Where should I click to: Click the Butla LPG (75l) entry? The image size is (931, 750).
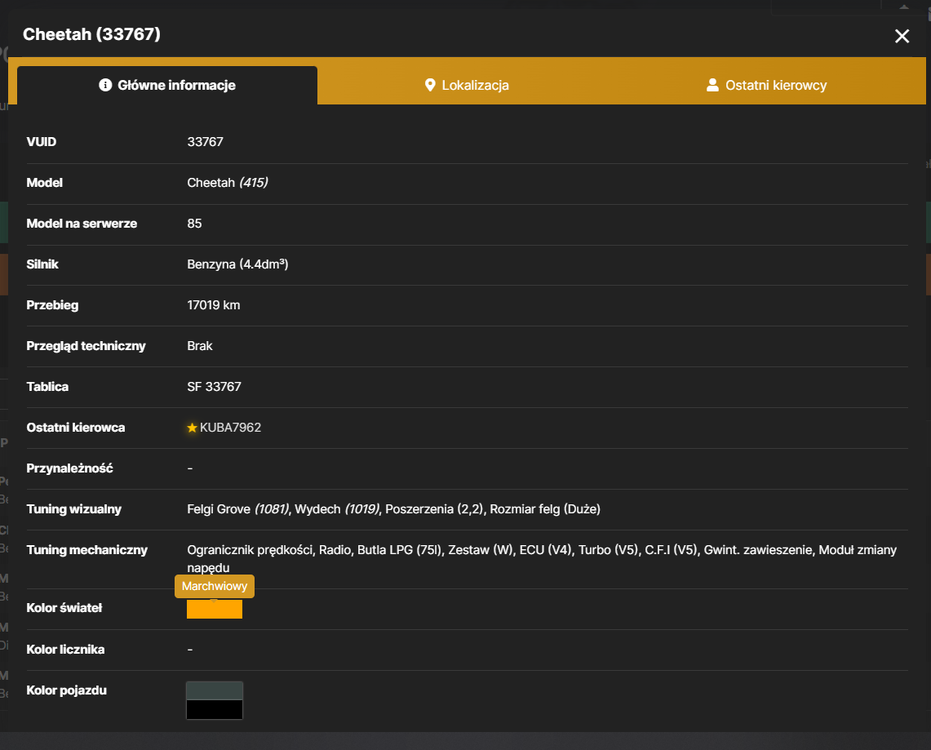tap(399, 550)
